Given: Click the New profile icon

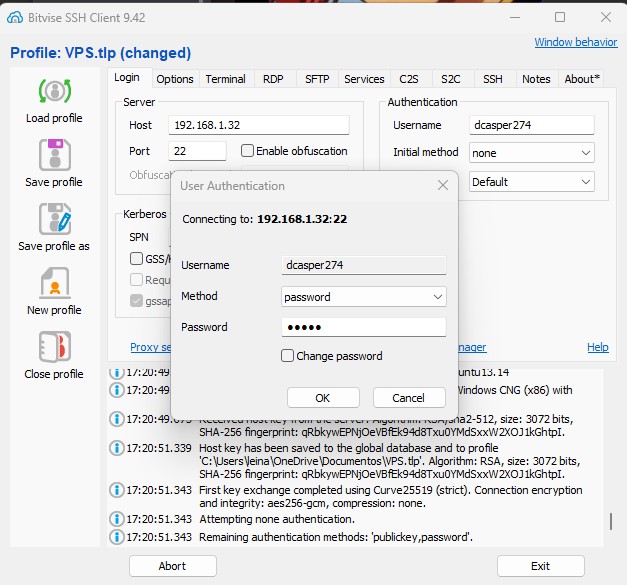Looking at the screenshot, I should (54, 283).
